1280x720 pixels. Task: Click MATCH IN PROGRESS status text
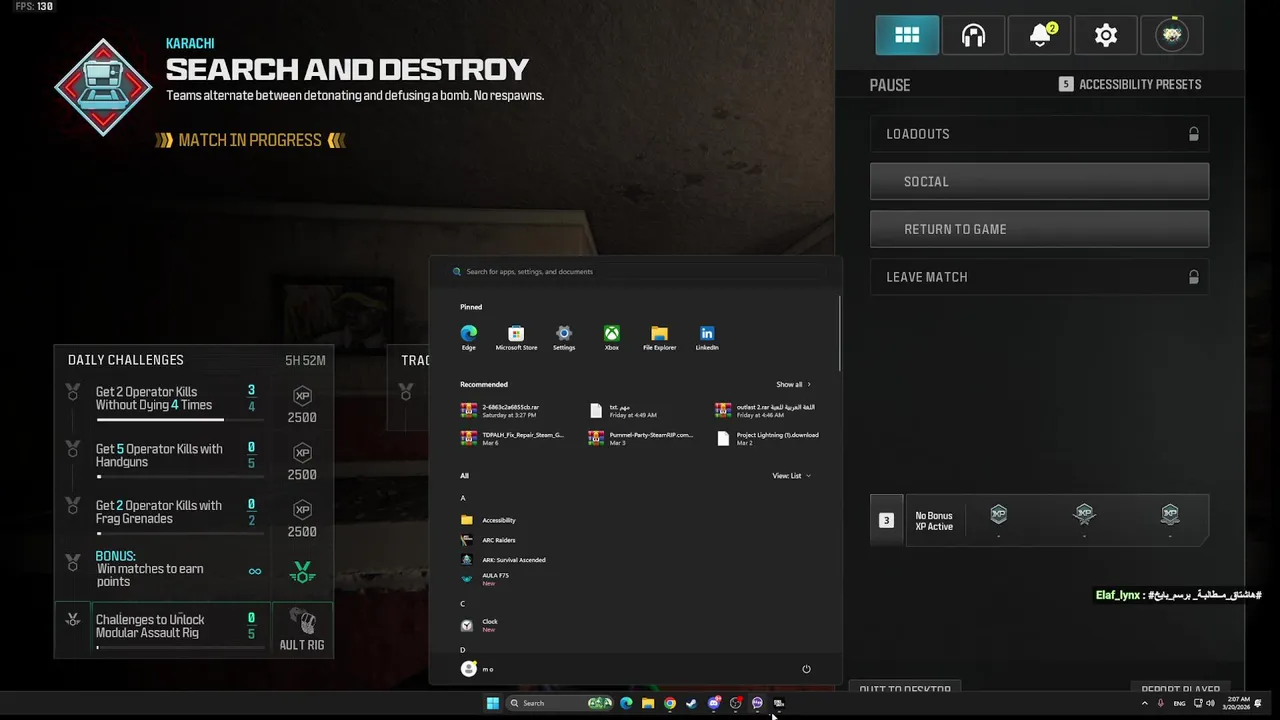250,140
